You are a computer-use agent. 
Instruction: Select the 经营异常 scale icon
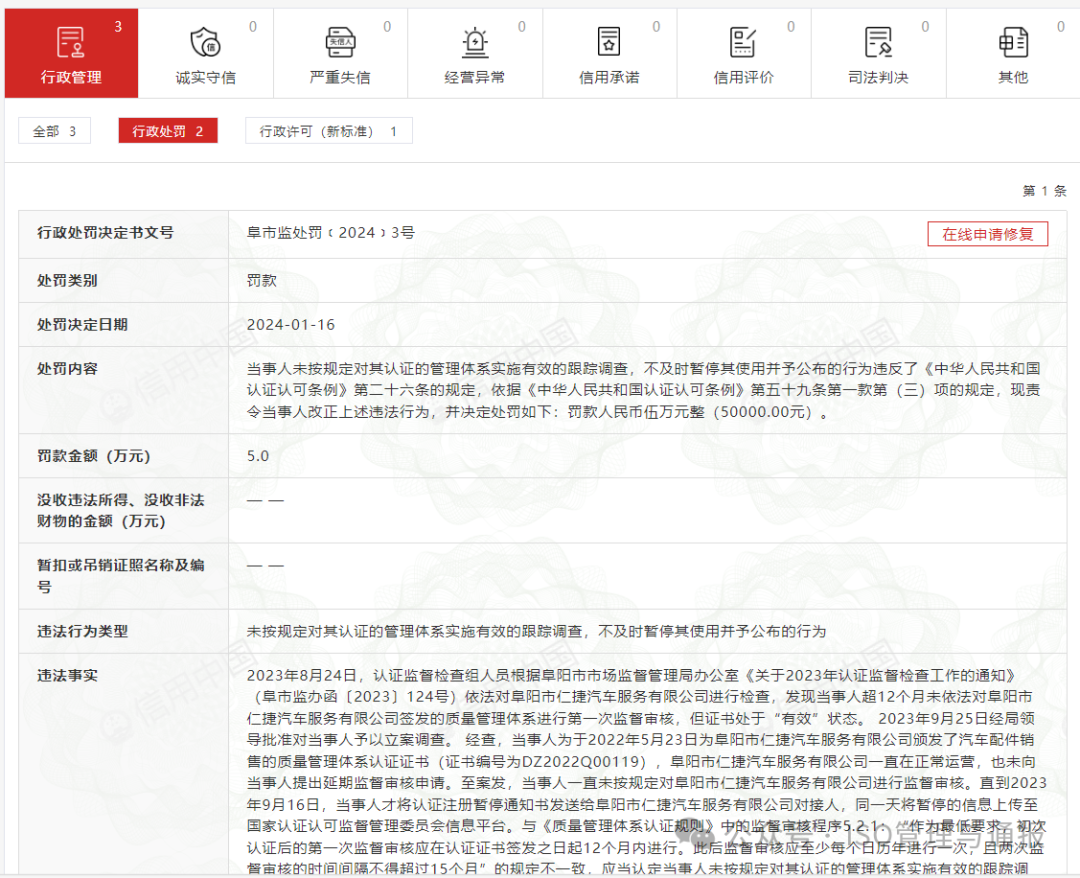pyautogui.click(x=474, y=42)
